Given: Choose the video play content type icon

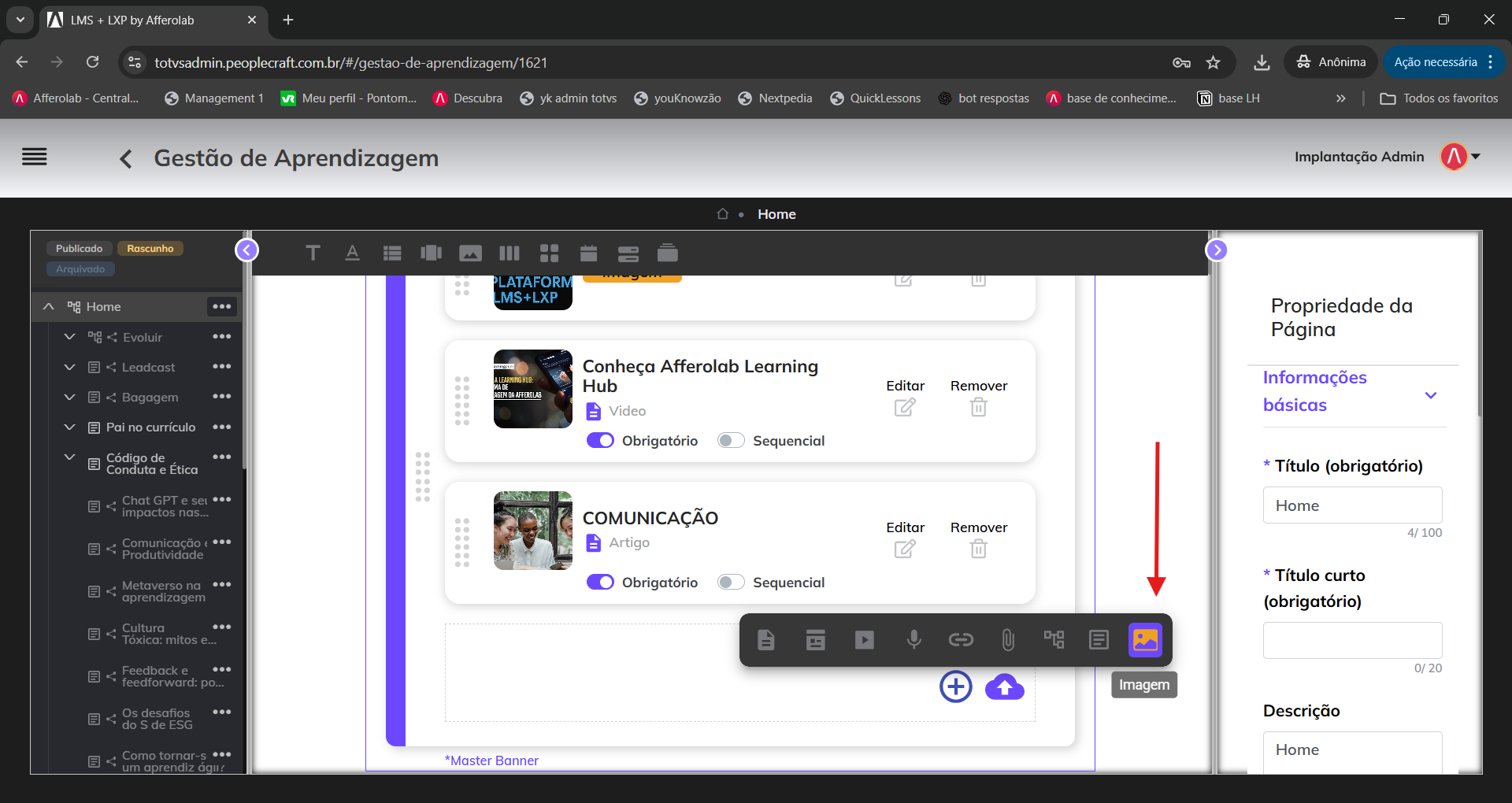Looking at the screenshot, I should [x=865, y=640].
